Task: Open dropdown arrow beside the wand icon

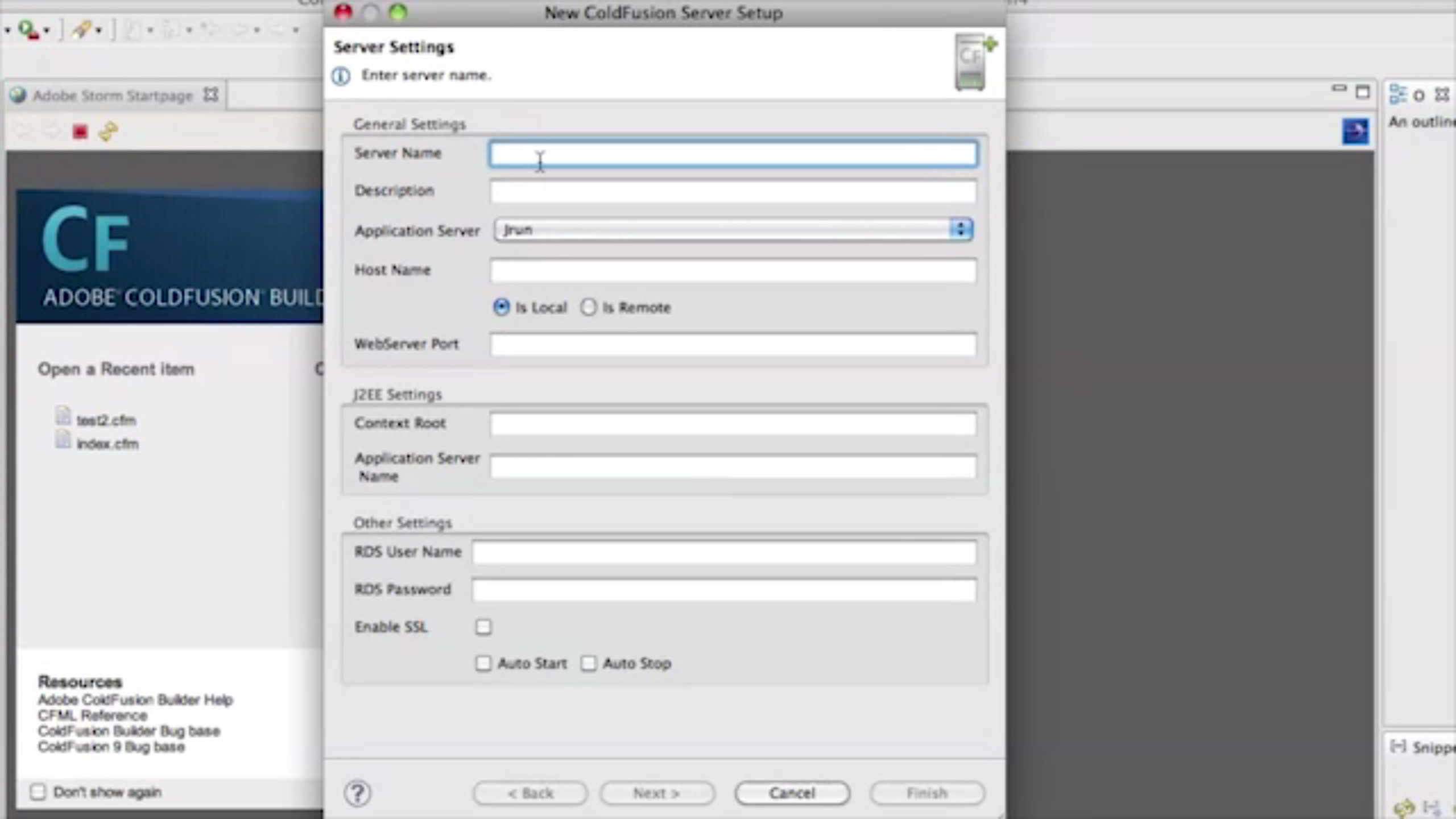Action: pos(99,30)
